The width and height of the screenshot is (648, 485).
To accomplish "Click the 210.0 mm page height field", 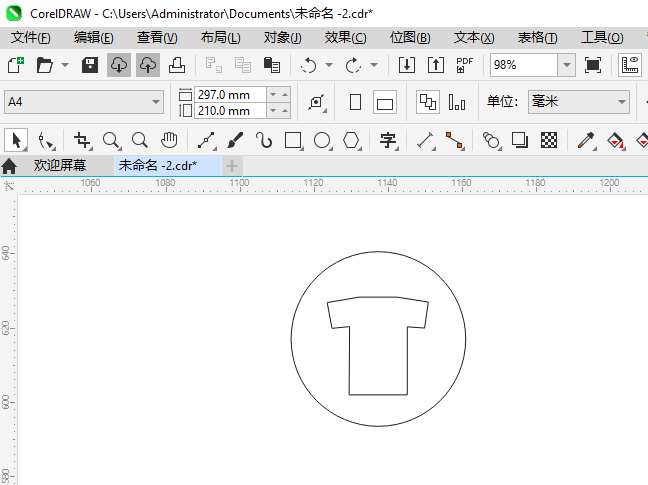I will pos(230,111).
